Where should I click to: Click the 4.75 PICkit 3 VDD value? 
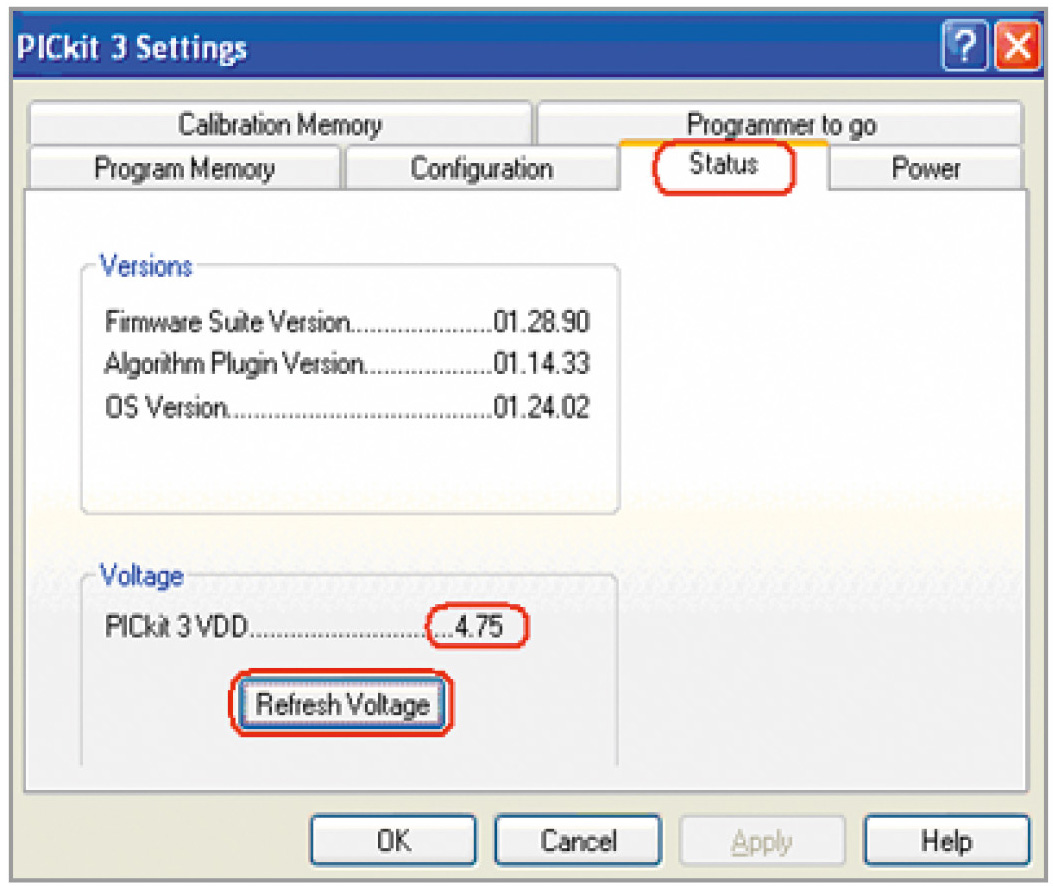(x=477, y=628)
